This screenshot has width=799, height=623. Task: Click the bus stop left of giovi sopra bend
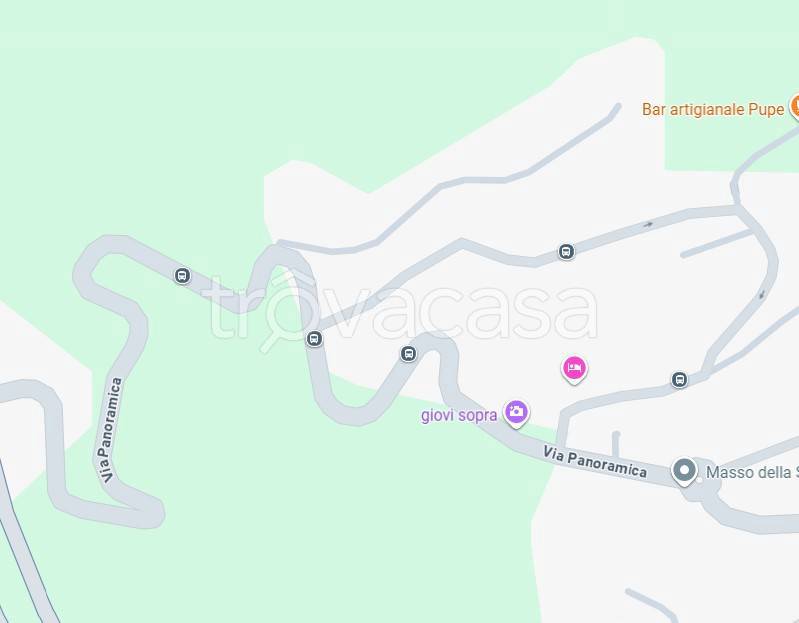point(408,354)
